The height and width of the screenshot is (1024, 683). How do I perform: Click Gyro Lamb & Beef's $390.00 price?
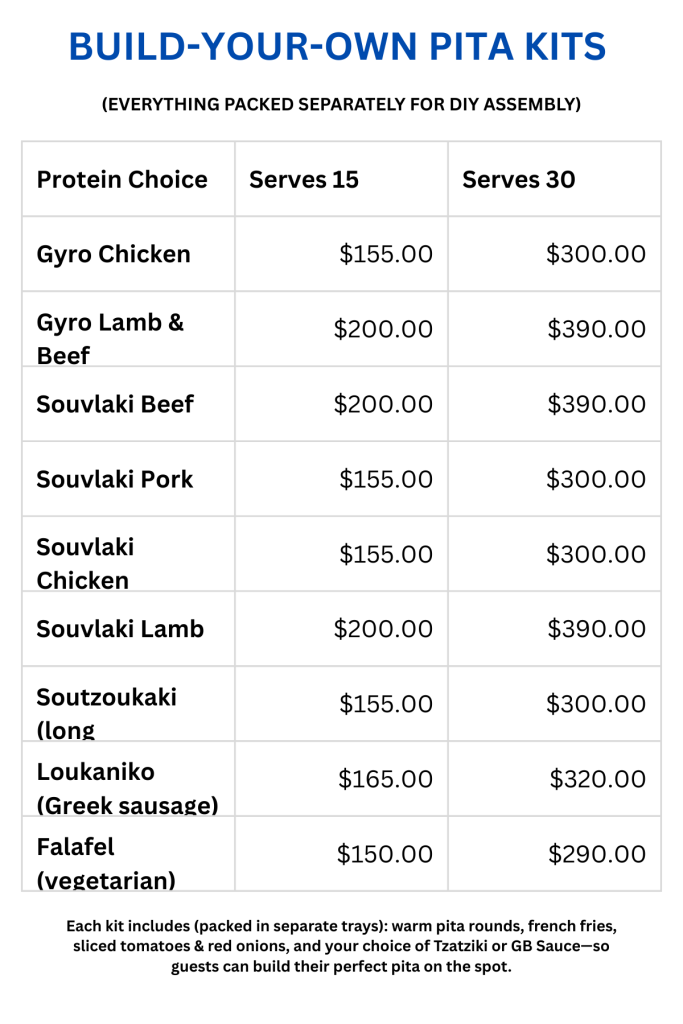[x=596, y=329]
